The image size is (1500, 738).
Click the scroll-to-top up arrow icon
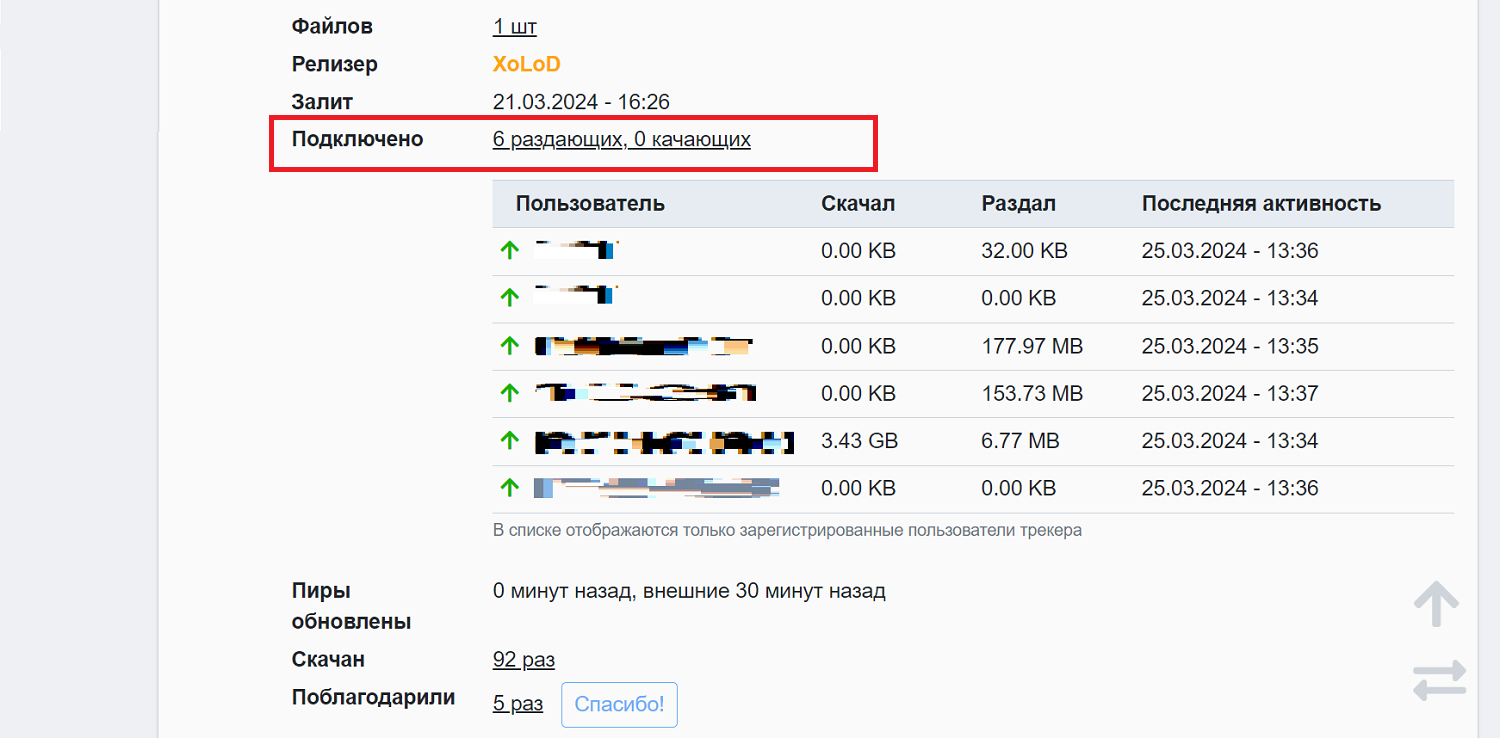pos(1436,604)
